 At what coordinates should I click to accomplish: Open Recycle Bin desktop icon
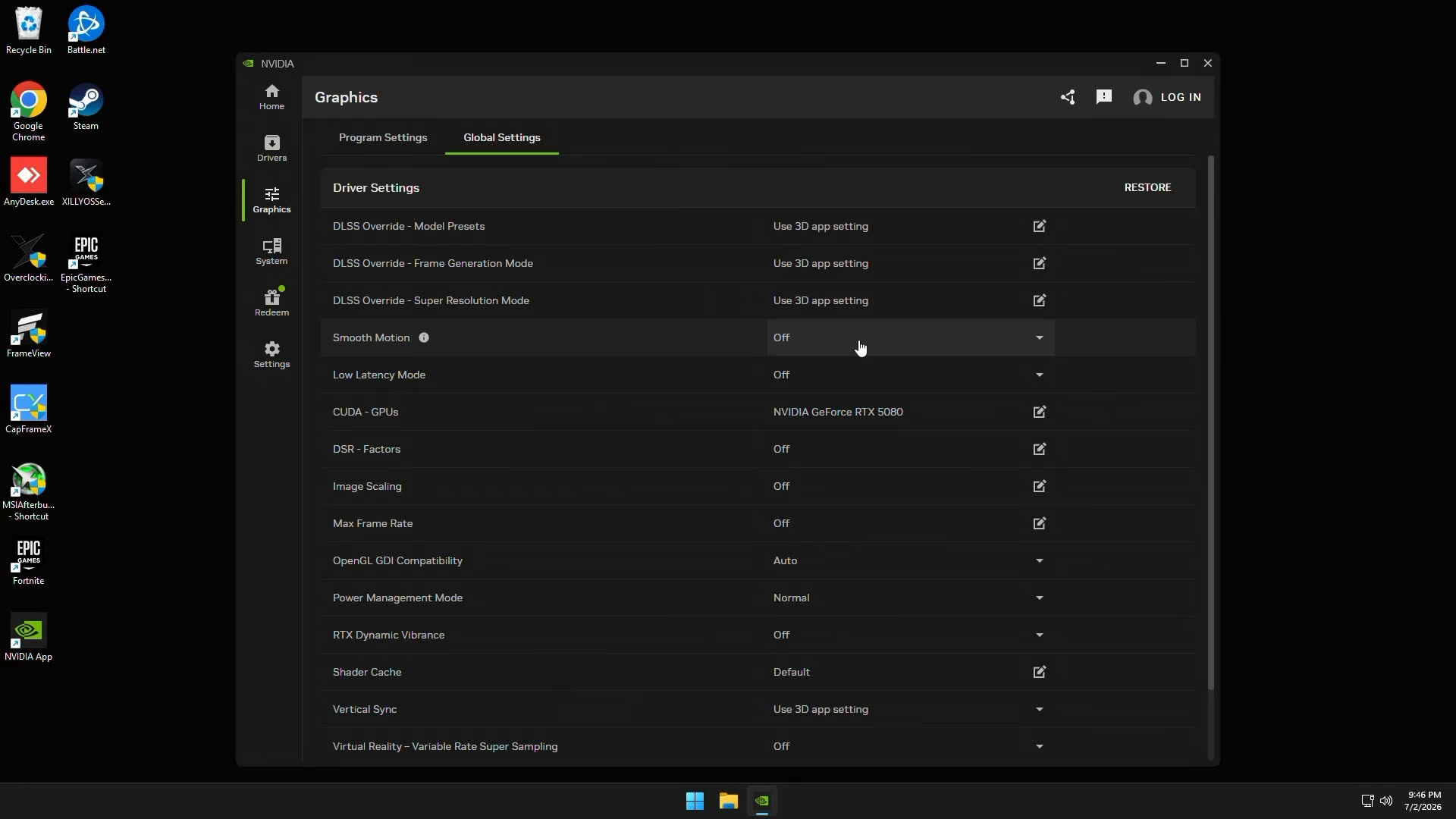click(x=29, y=30)
